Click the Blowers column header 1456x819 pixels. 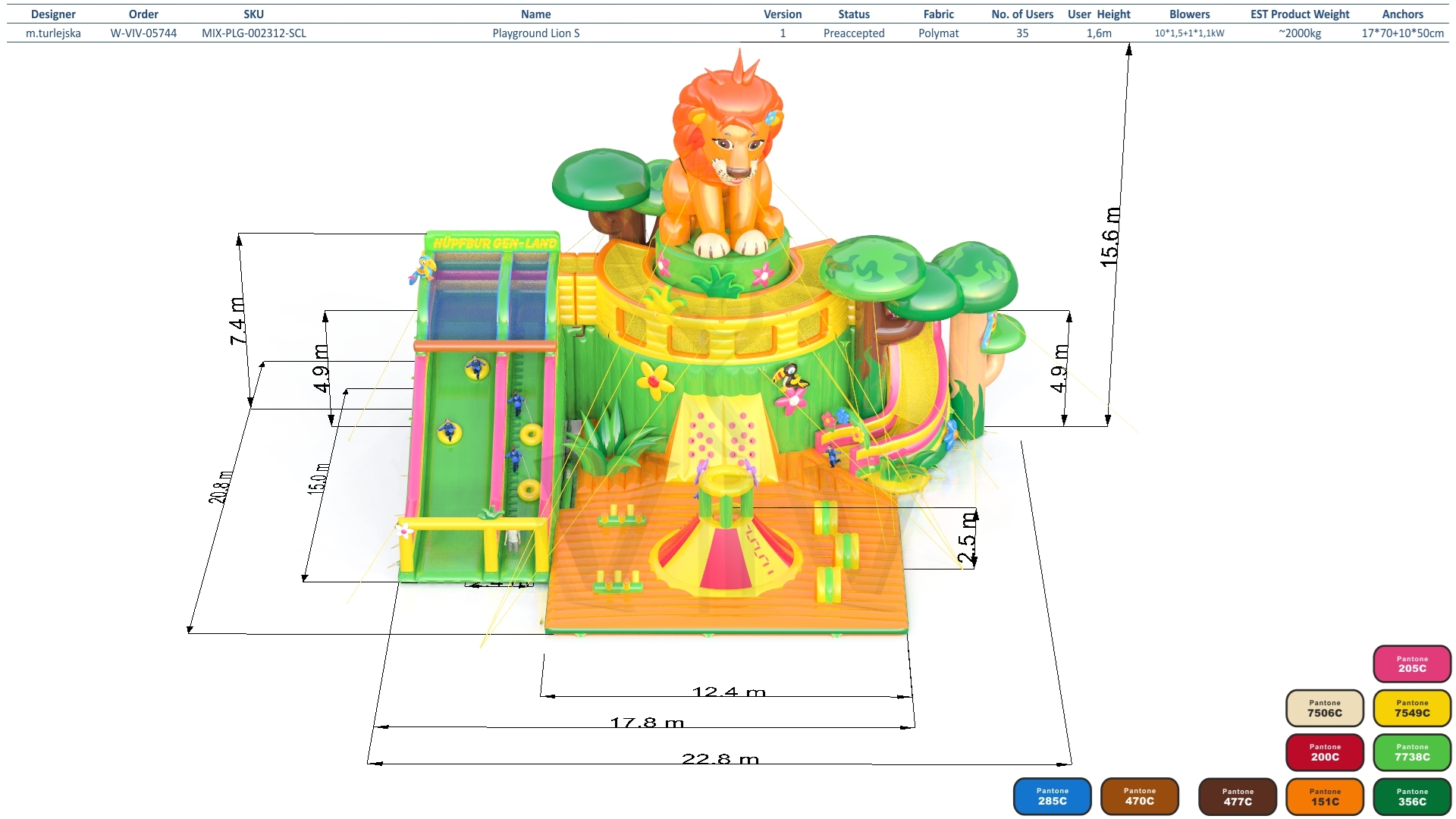(1190, 14)
